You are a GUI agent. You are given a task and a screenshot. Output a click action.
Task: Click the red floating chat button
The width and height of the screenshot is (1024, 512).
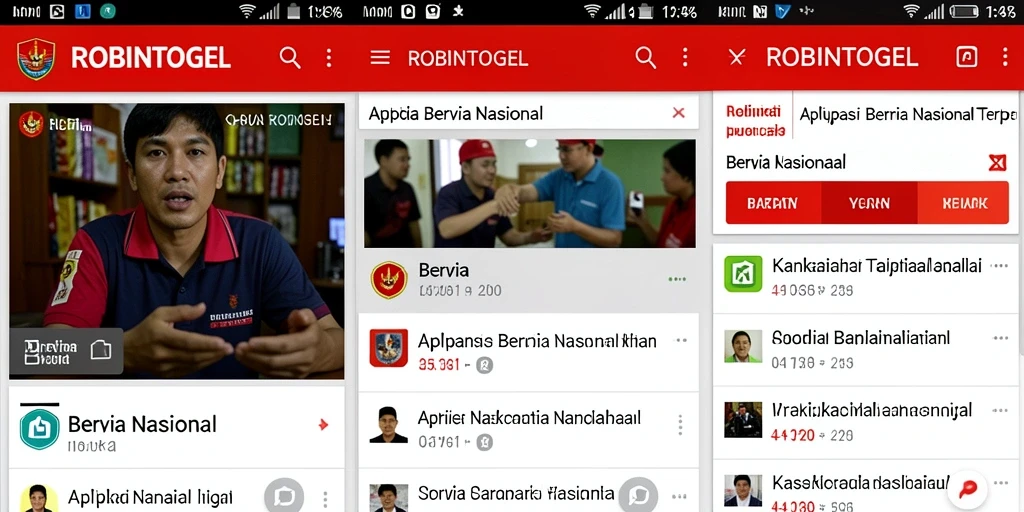(x=967, y=488)
